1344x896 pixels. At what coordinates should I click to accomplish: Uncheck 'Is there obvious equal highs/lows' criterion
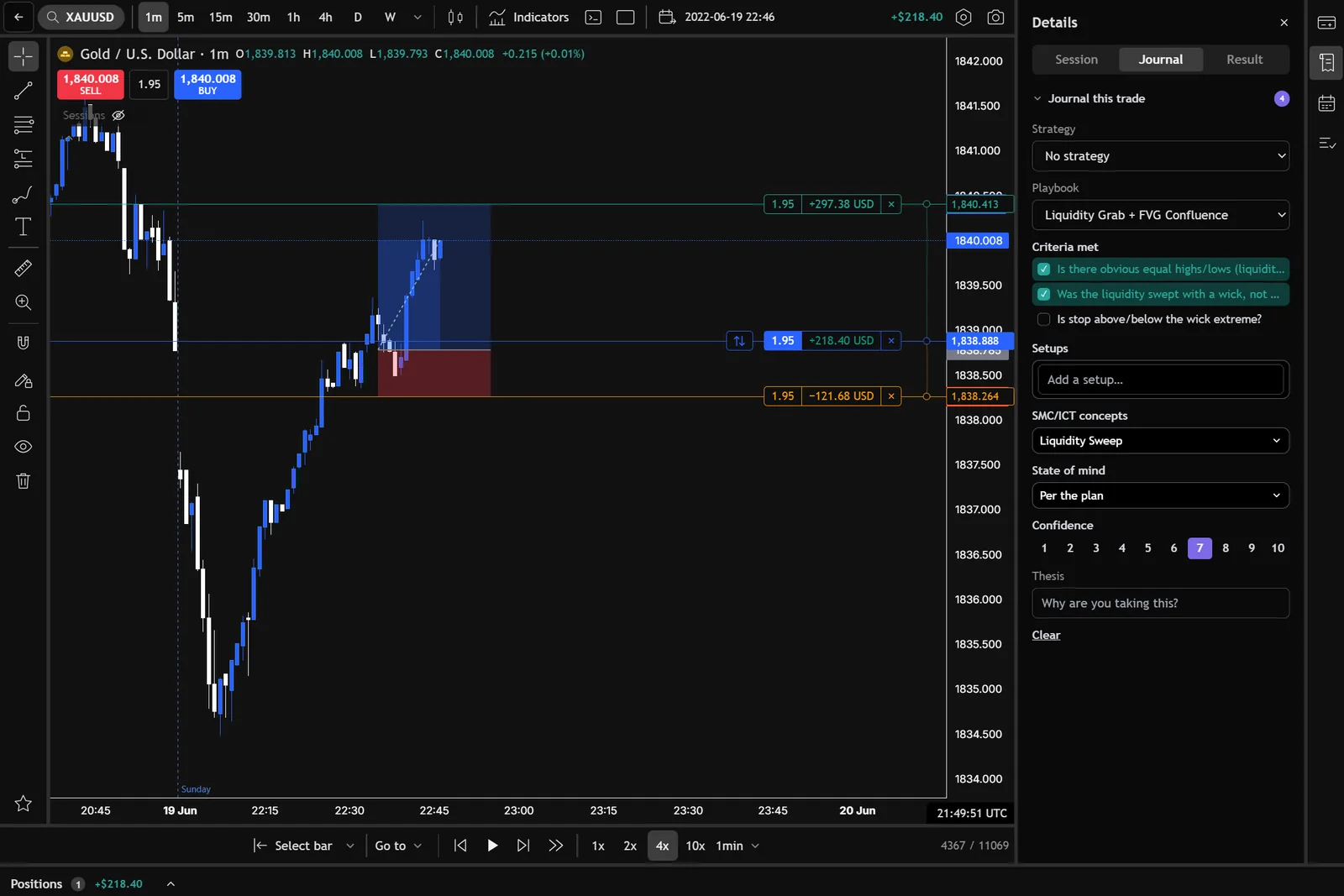pyautogui.click(x=1044, y=270)
